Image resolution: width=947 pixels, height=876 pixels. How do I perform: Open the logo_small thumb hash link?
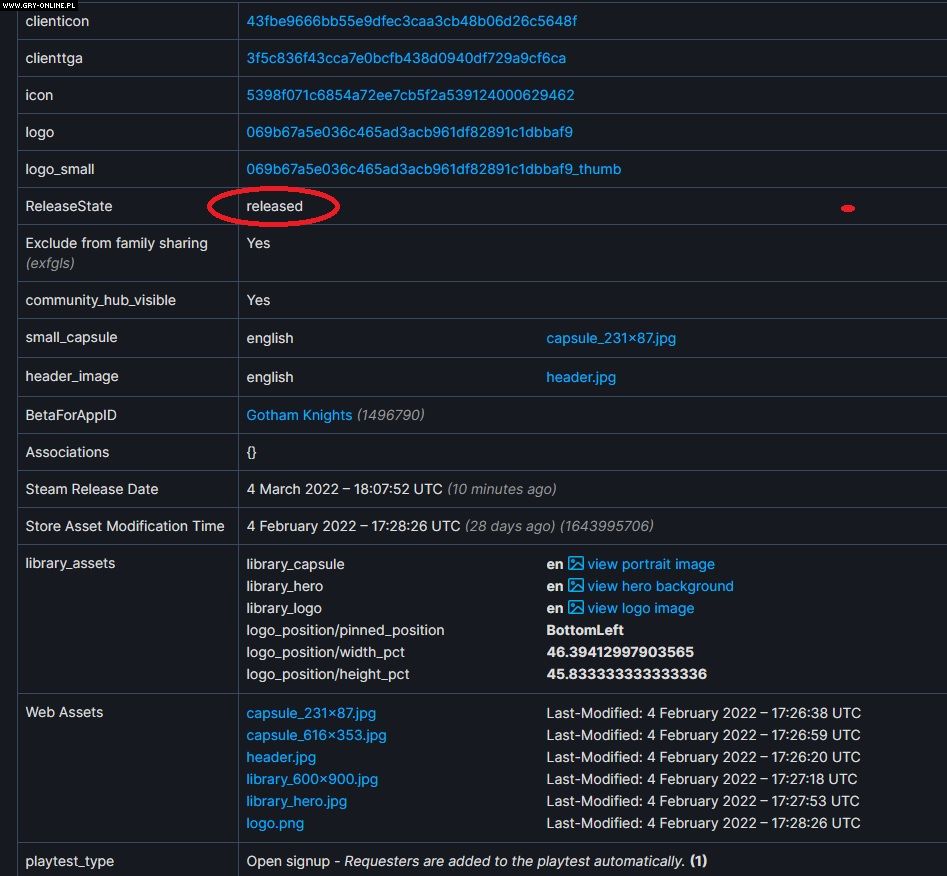(x=433, y=169)
